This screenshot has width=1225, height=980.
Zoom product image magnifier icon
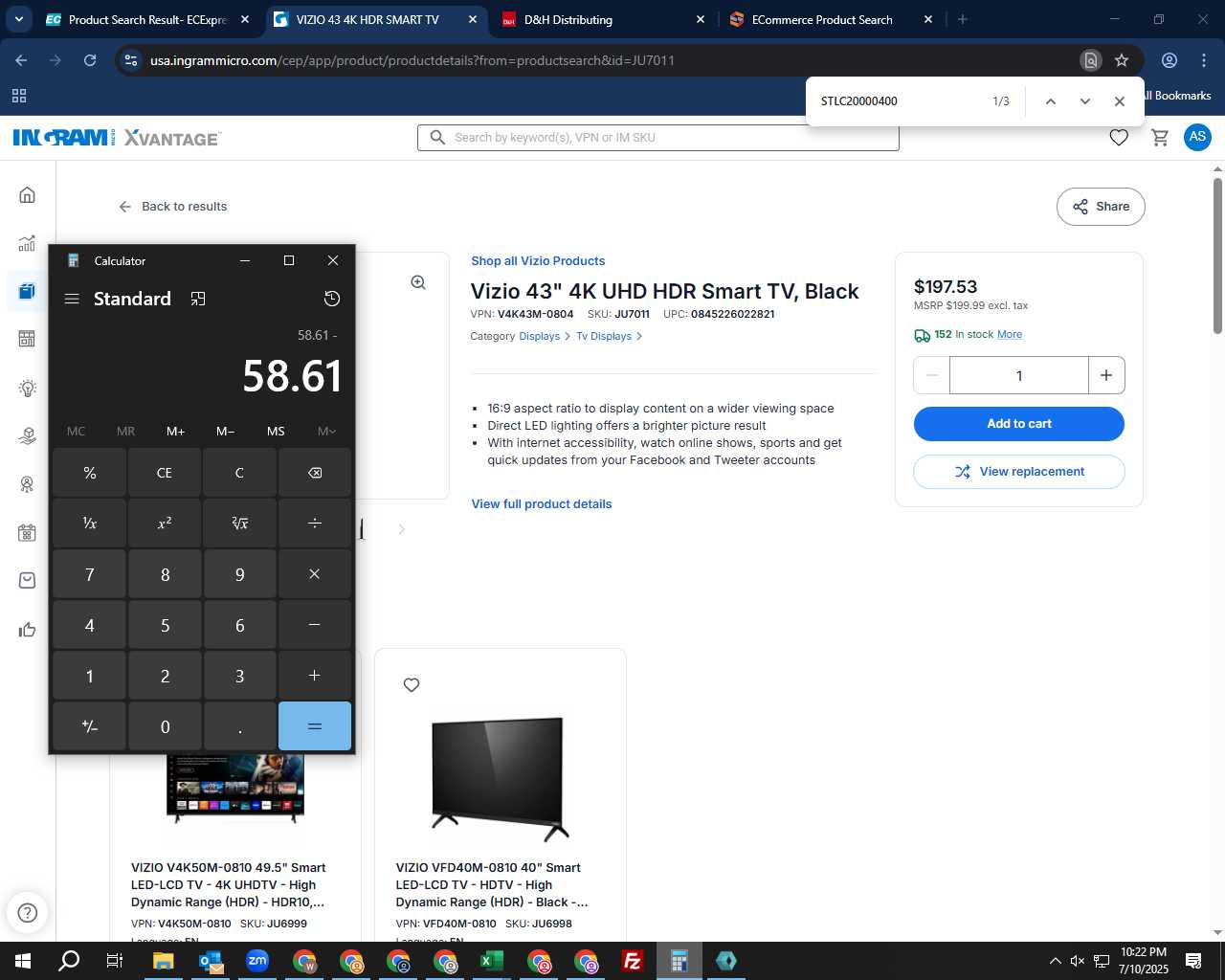pyautogui.click(x=418, y=282)
